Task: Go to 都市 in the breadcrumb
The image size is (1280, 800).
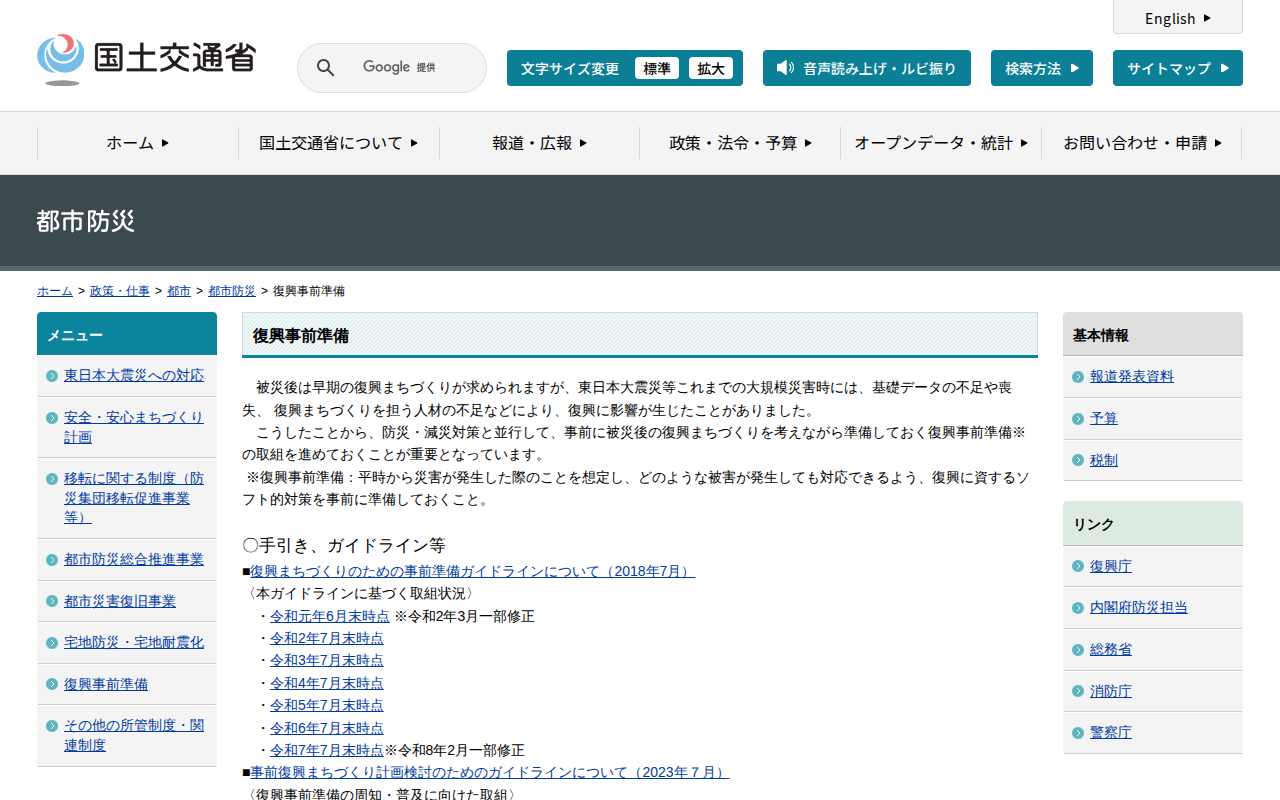Action: pos(179,291)
